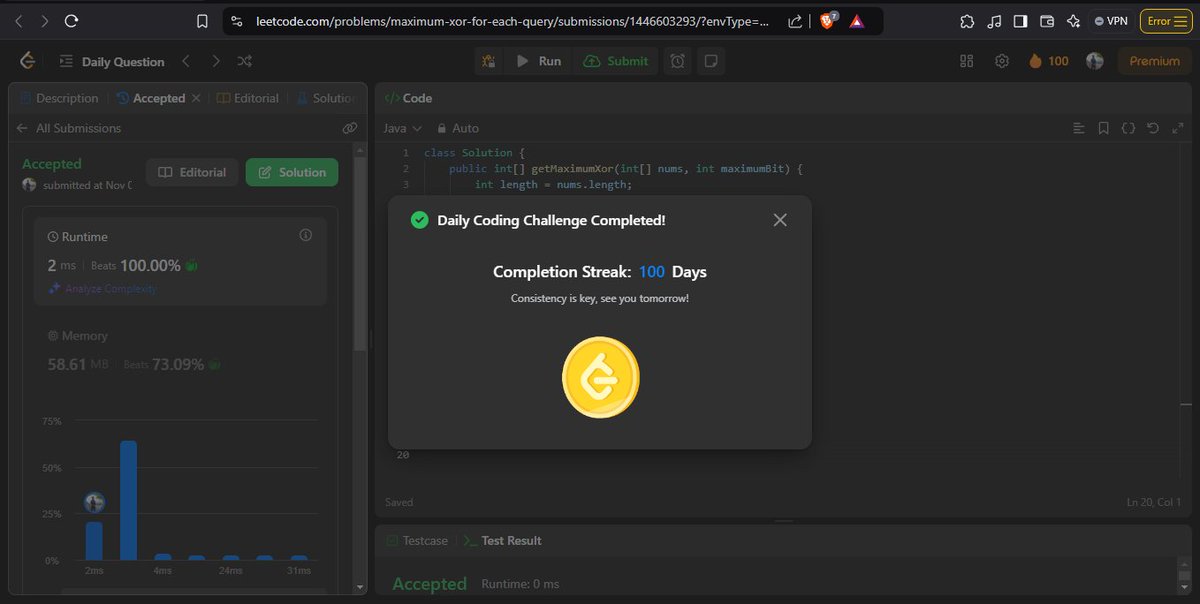This screenshot has width=1200, height=604.
Task: Bookmark this page in browser
Action: tap(202, 20)
